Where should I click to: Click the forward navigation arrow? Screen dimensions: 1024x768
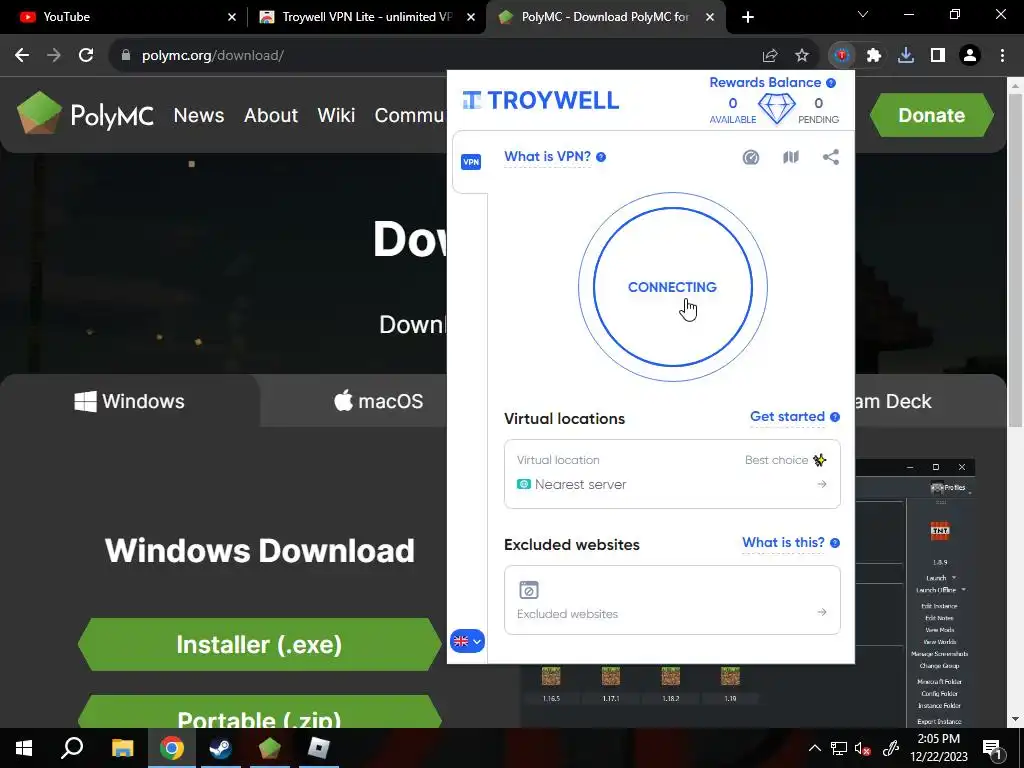coord(54,56)
